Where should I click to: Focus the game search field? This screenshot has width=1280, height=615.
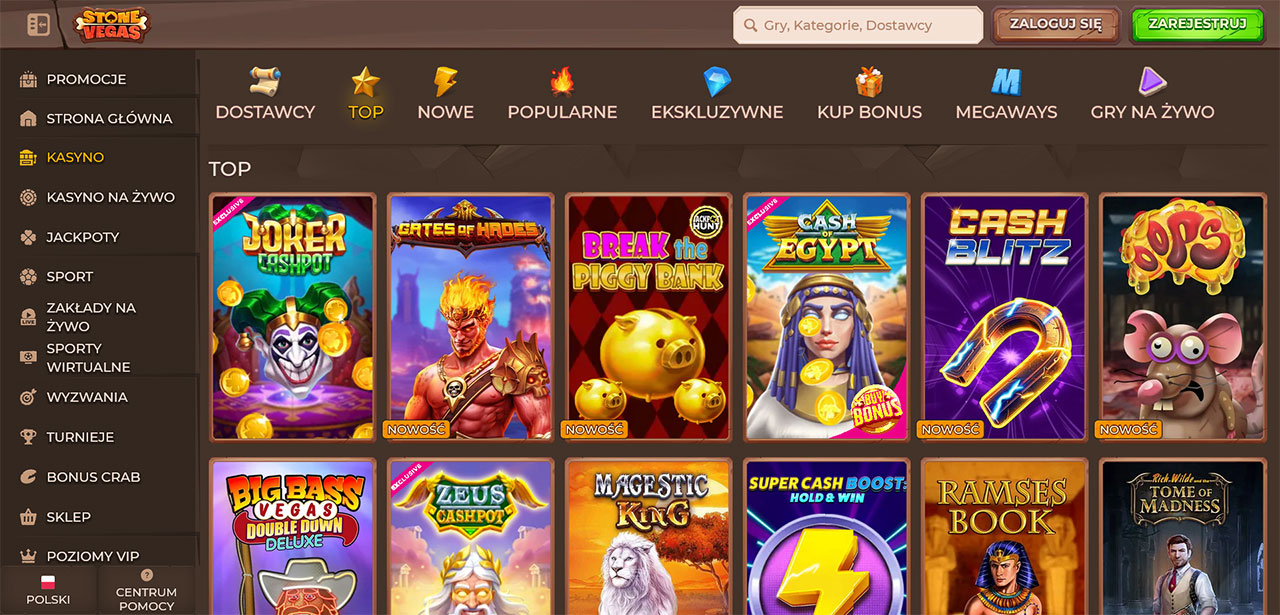point(858,26)
